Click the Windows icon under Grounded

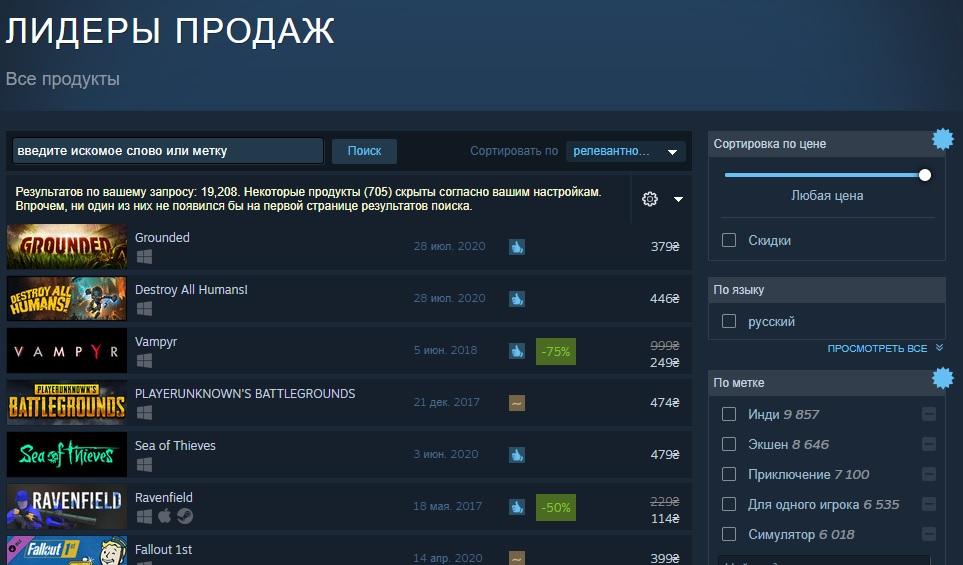144,257
